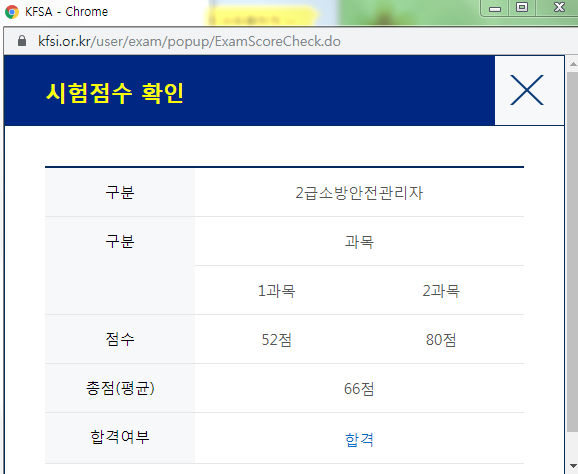The height and width of the screenshot is (474, 578).
Task: Select the 2급소방안전관리자 cell
Action: tap(359, 193)
